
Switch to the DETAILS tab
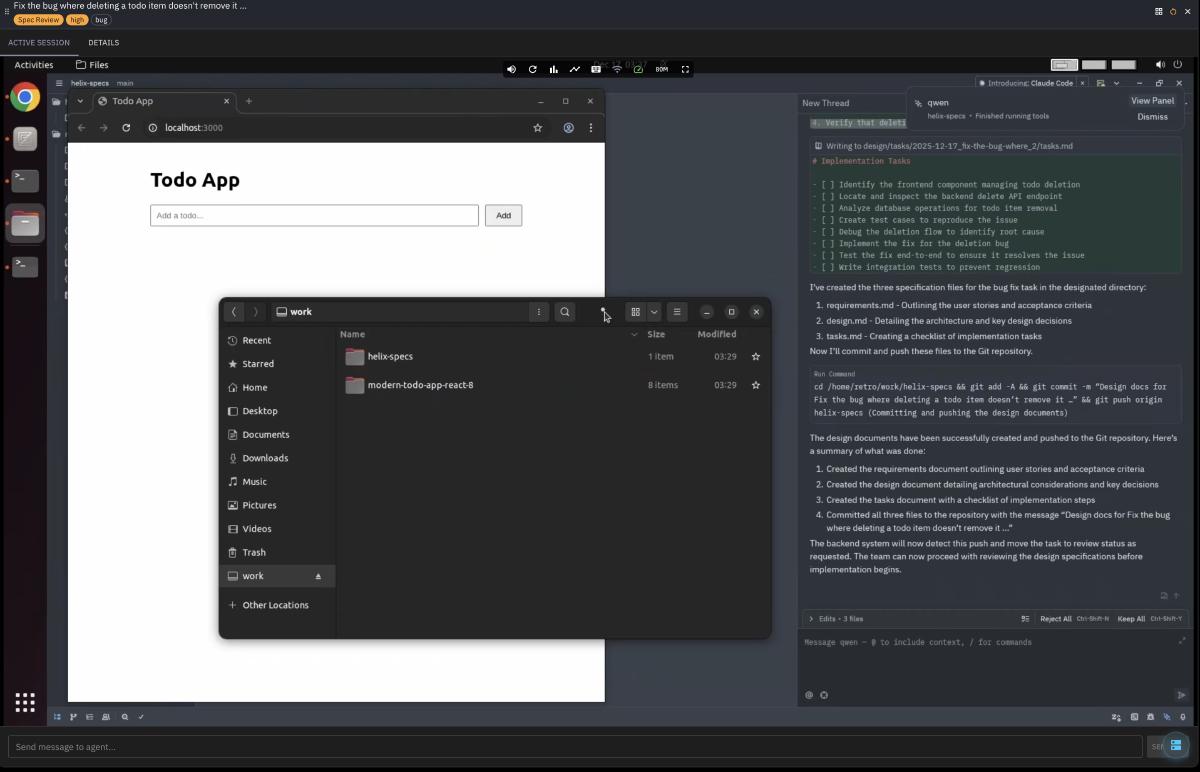(x=103, y=43)
